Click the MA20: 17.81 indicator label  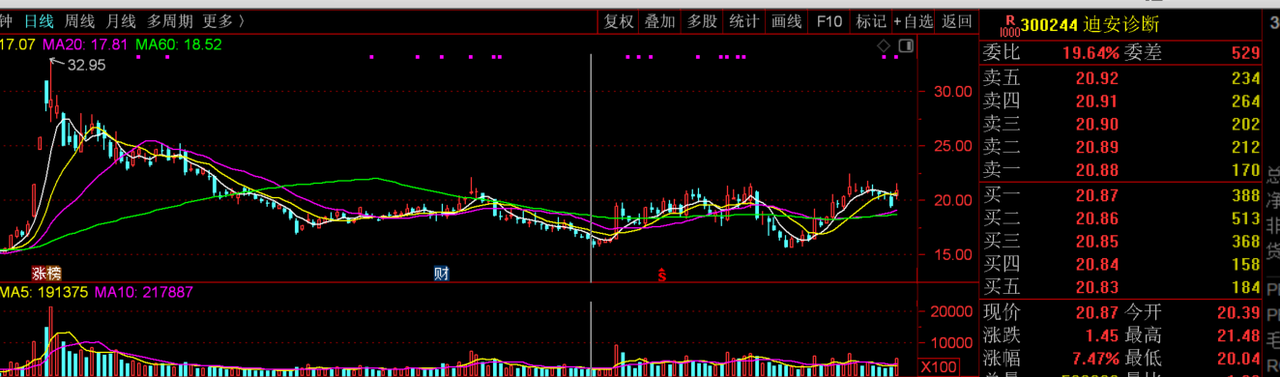(86, 44)
